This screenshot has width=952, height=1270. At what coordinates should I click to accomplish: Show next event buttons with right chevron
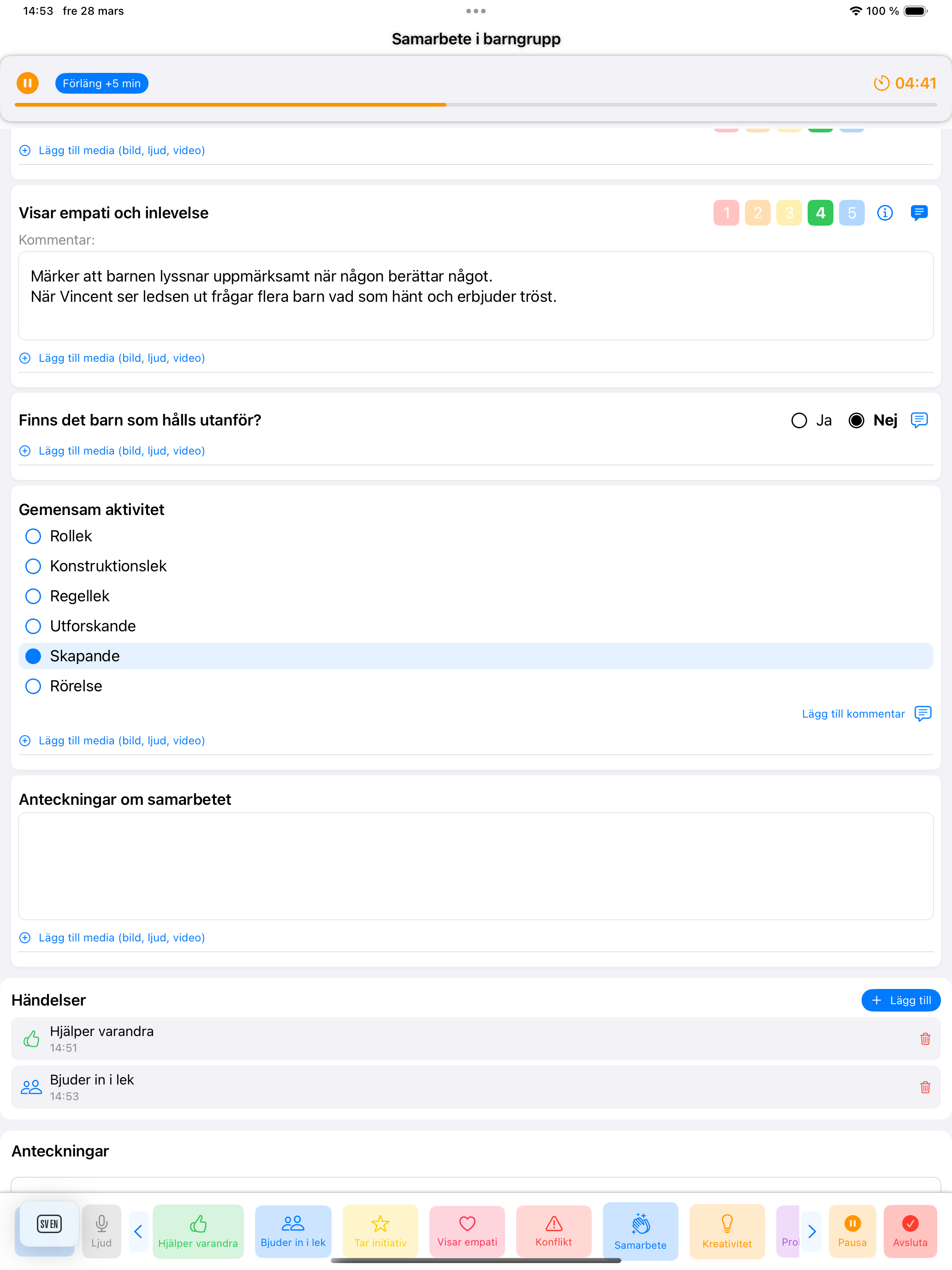(x=811, y=1231)
